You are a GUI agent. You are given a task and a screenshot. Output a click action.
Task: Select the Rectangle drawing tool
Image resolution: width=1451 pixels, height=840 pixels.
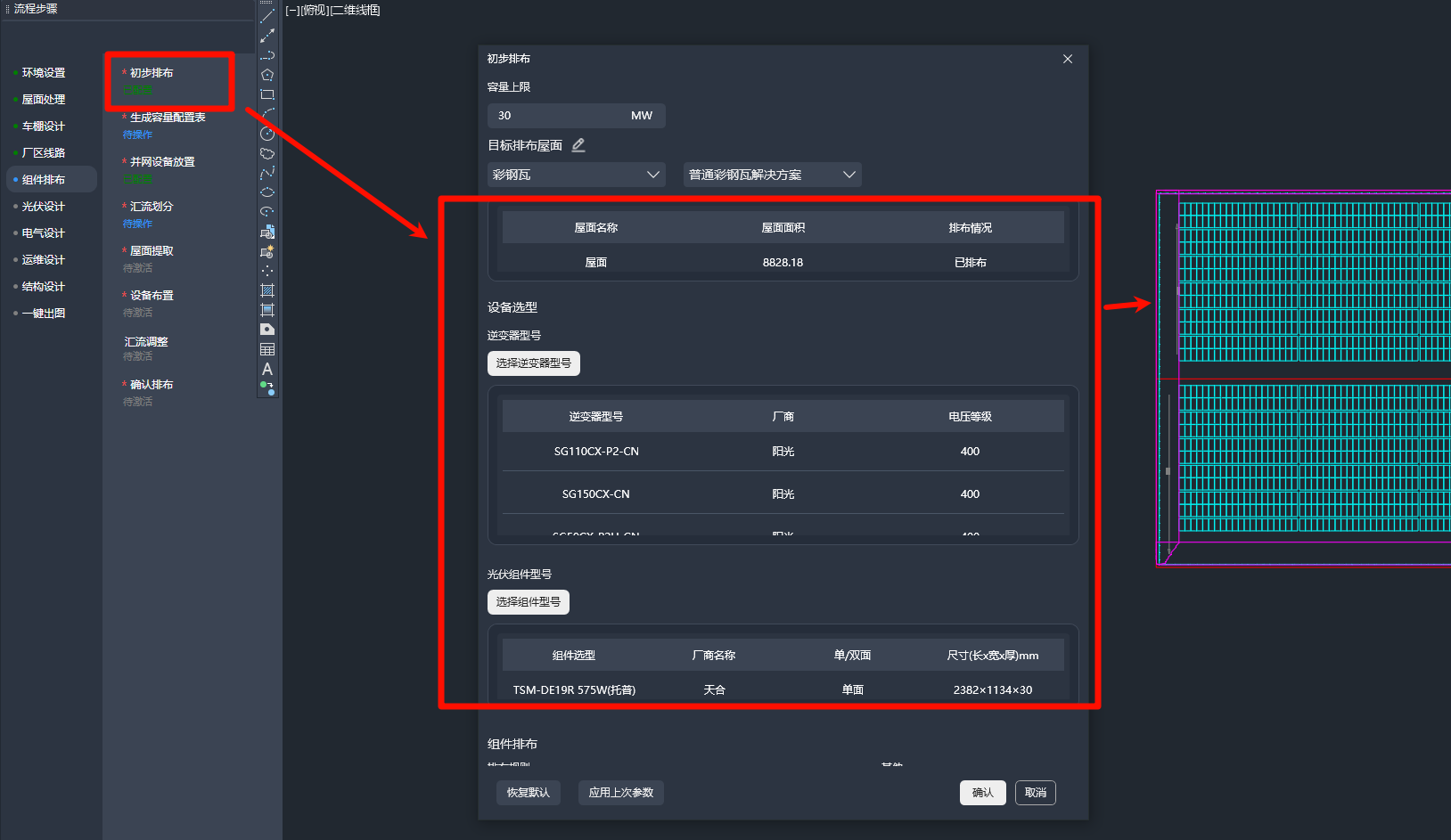tap(266, 94)
